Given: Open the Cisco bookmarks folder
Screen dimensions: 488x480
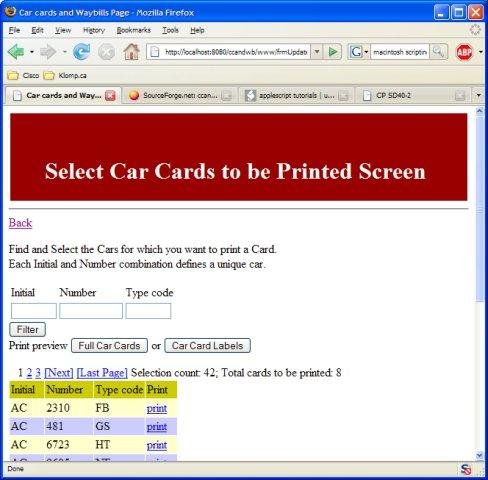Looking at the screenshot, I should (x=23, y=76).
